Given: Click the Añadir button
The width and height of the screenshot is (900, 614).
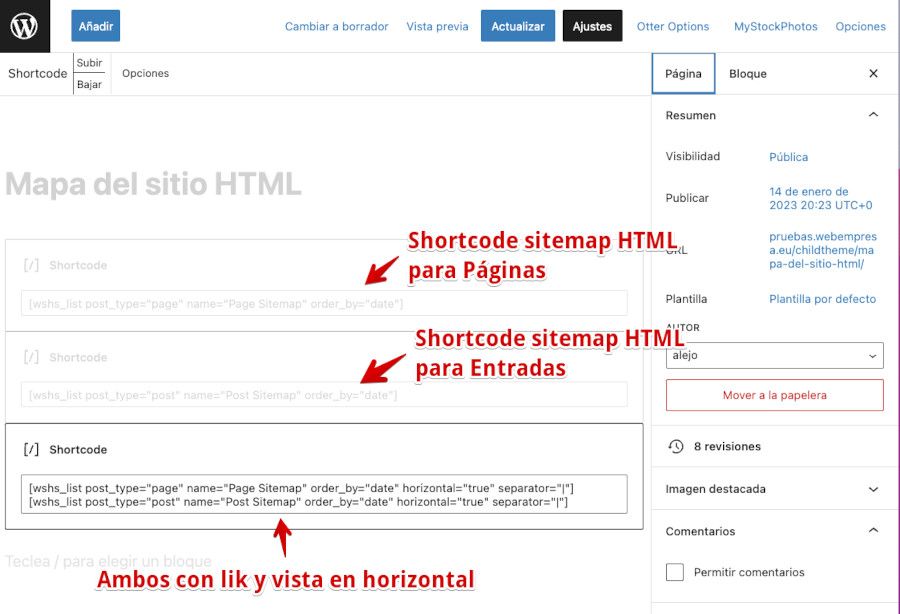Looking at the screenshot, I should pyautogui.click(x=96, y=26).
